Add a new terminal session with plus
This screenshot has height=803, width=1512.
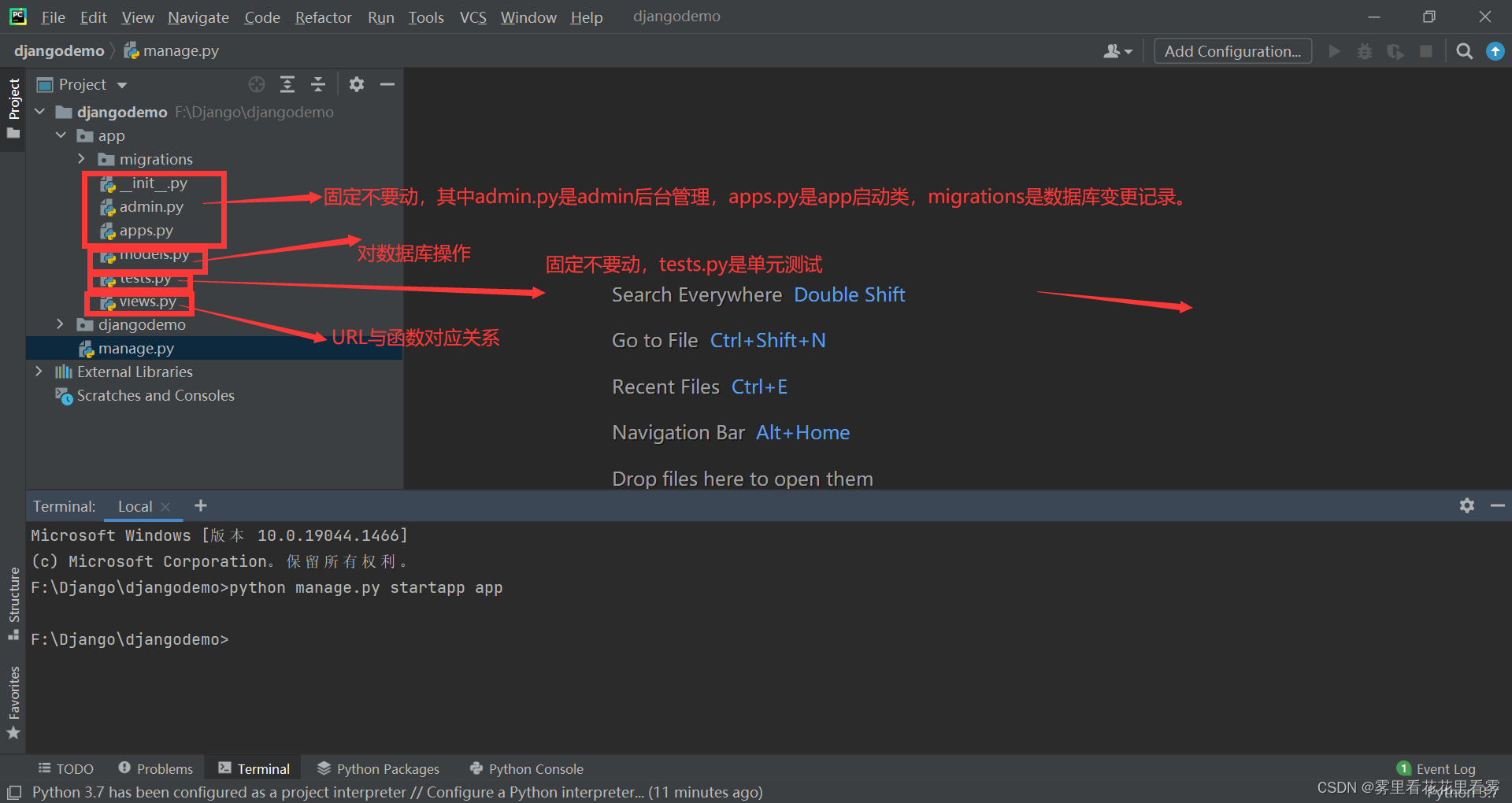click(x=201, y=505)
